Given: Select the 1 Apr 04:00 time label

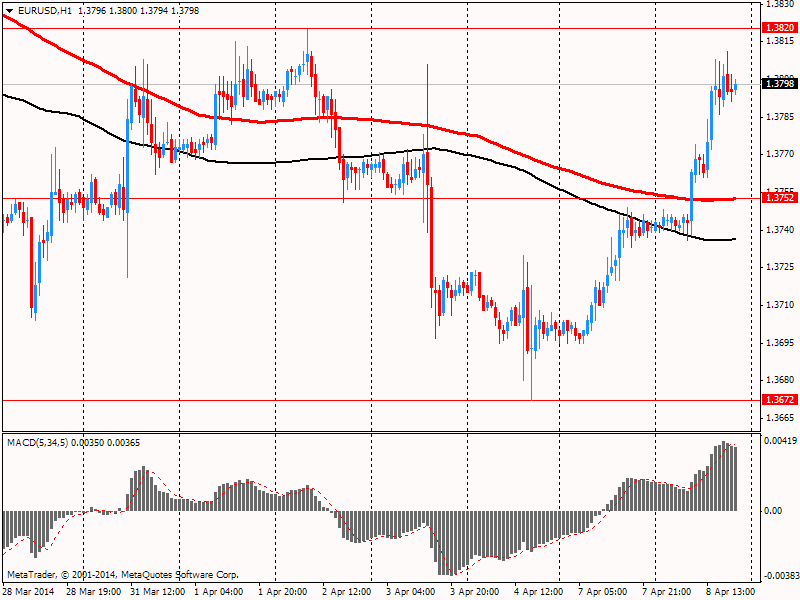Looking at the screenshot, I should pyautogui.click(x=218, y=592).
